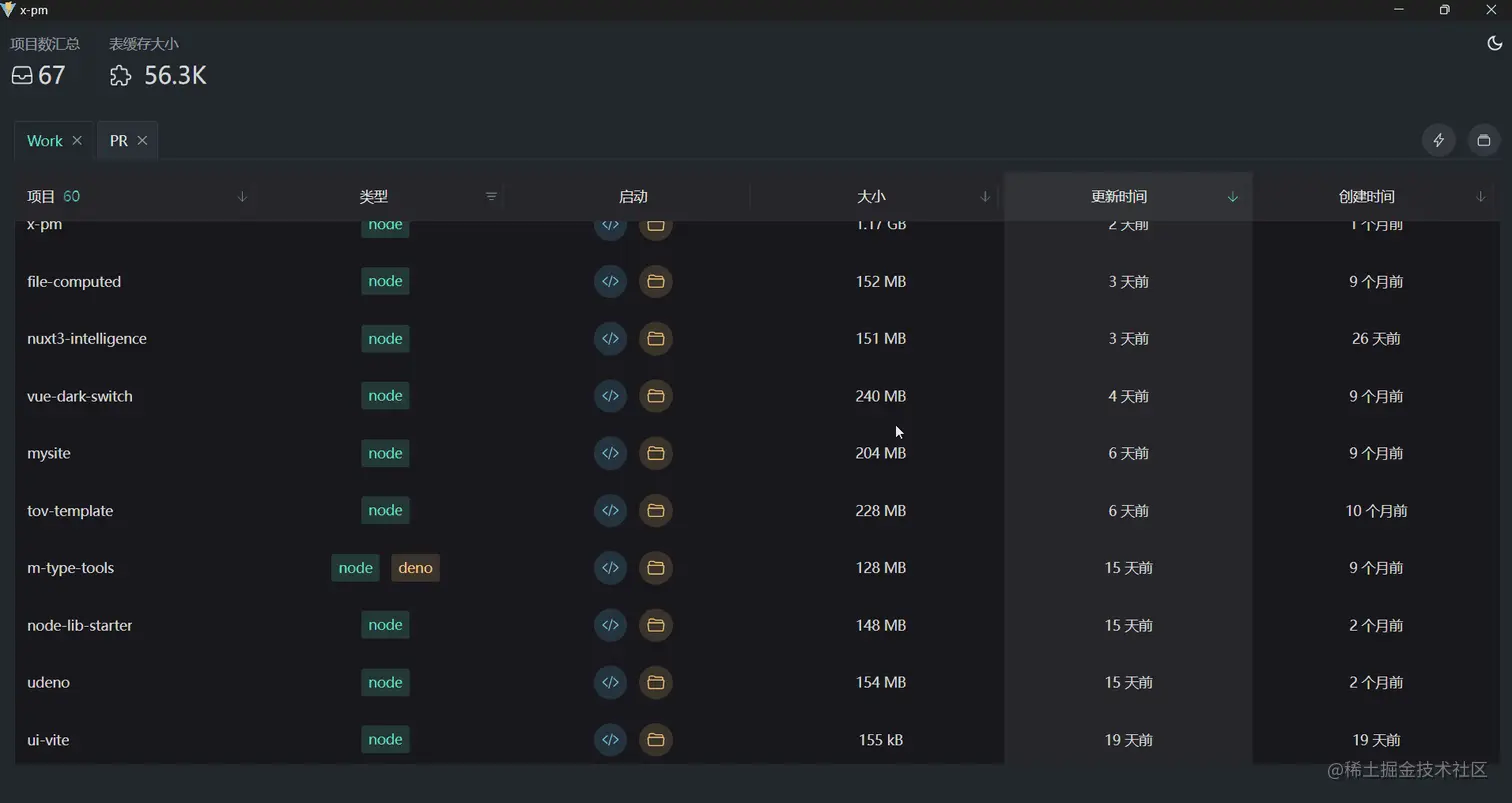Sort by project name arrow
Screen dimensions: 1512x803
tap(242, 196)
